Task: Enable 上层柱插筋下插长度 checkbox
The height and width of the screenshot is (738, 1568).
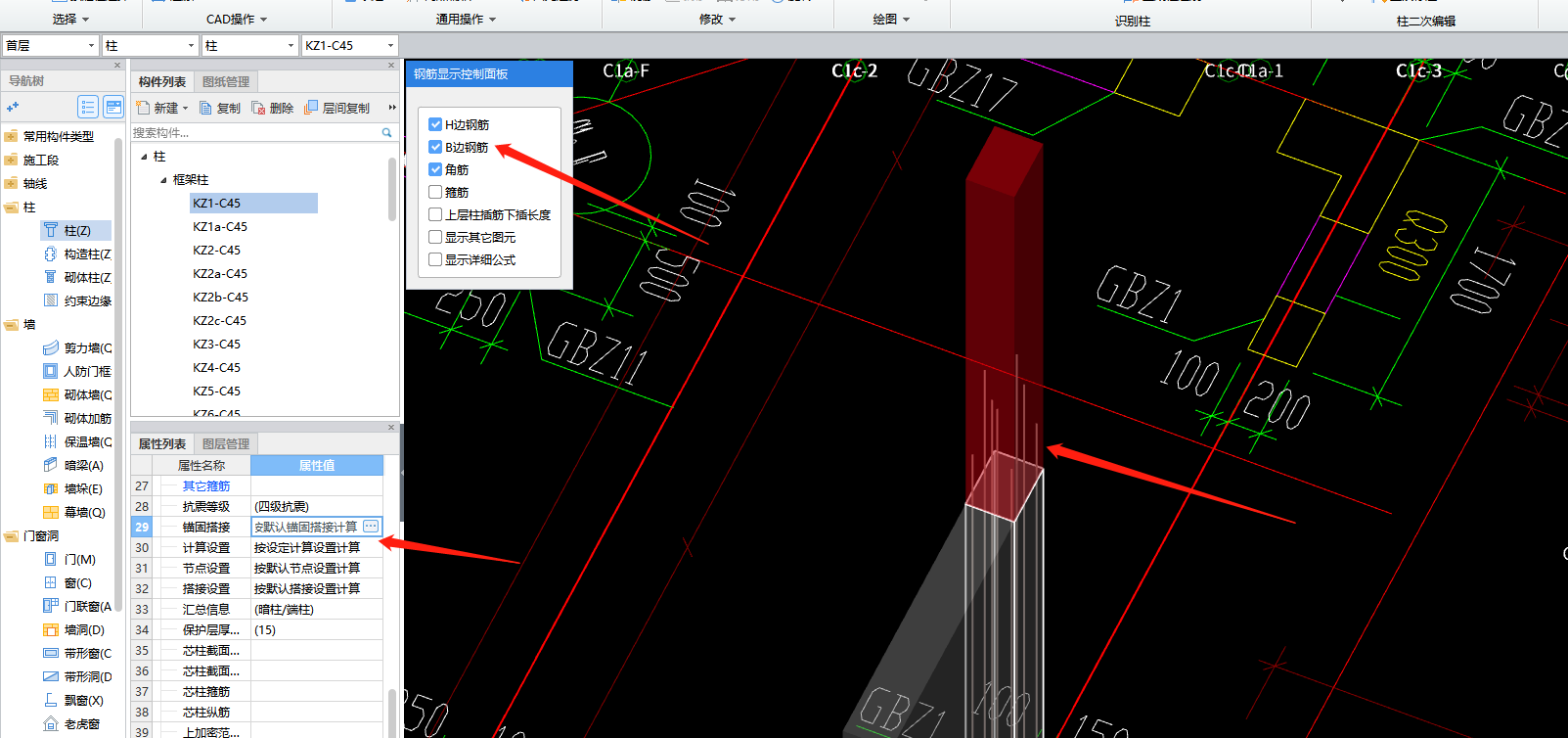Action: tap(435, 214)
